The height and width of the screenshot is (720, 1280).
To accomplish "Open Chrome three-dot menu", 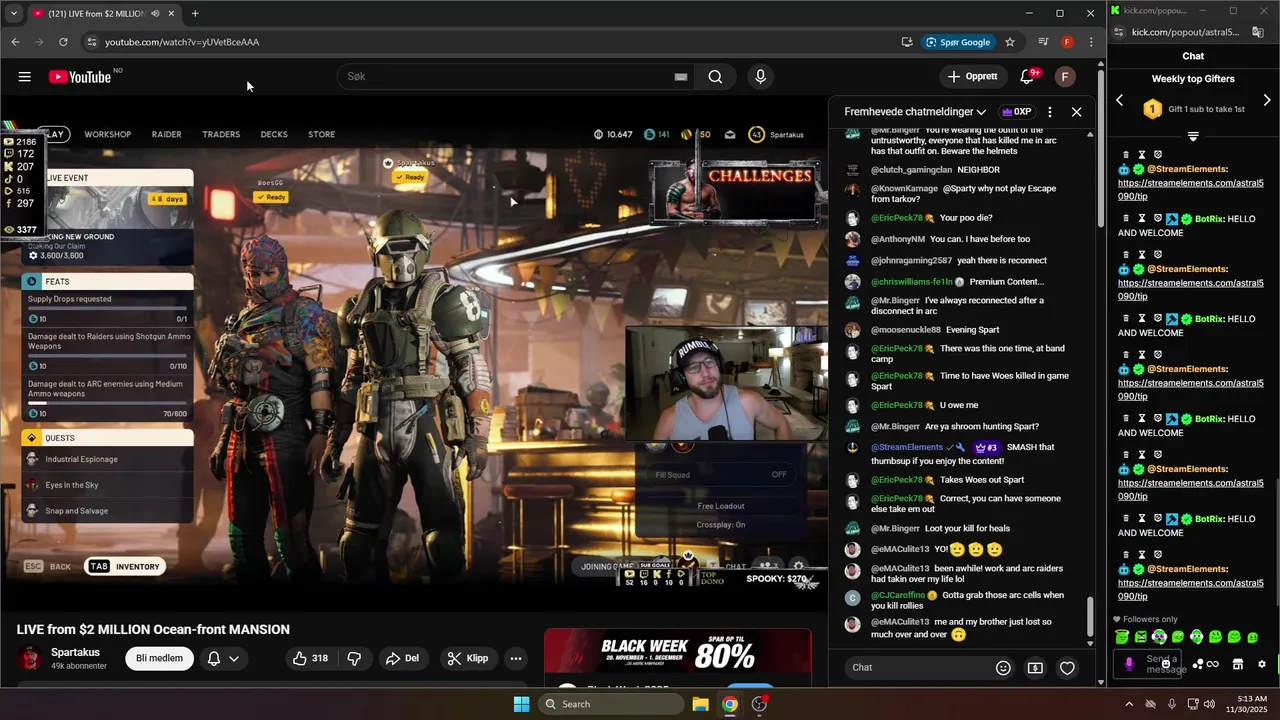I will tap(1091, 42).
